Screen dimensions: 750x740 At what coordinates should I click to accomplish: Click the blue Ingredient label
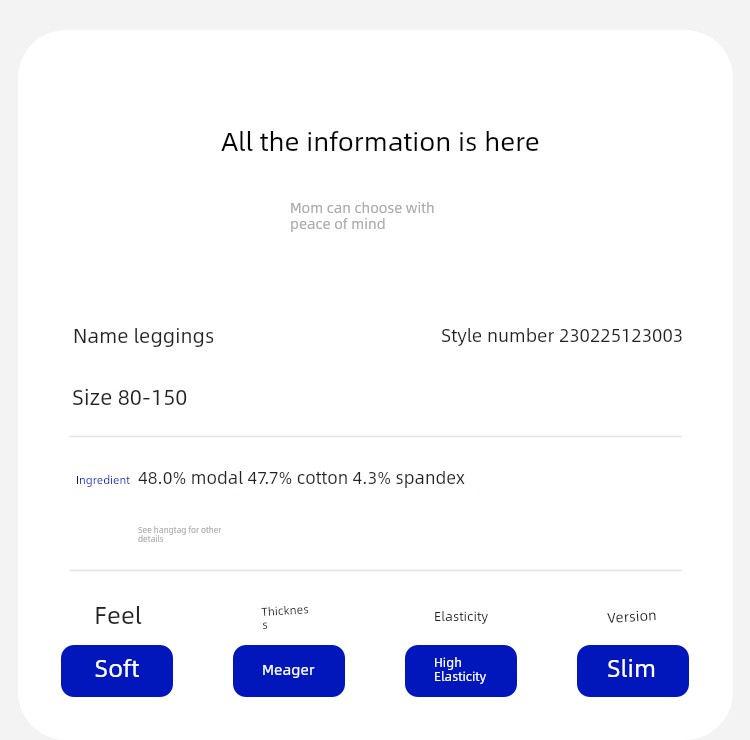coord(103,480)
